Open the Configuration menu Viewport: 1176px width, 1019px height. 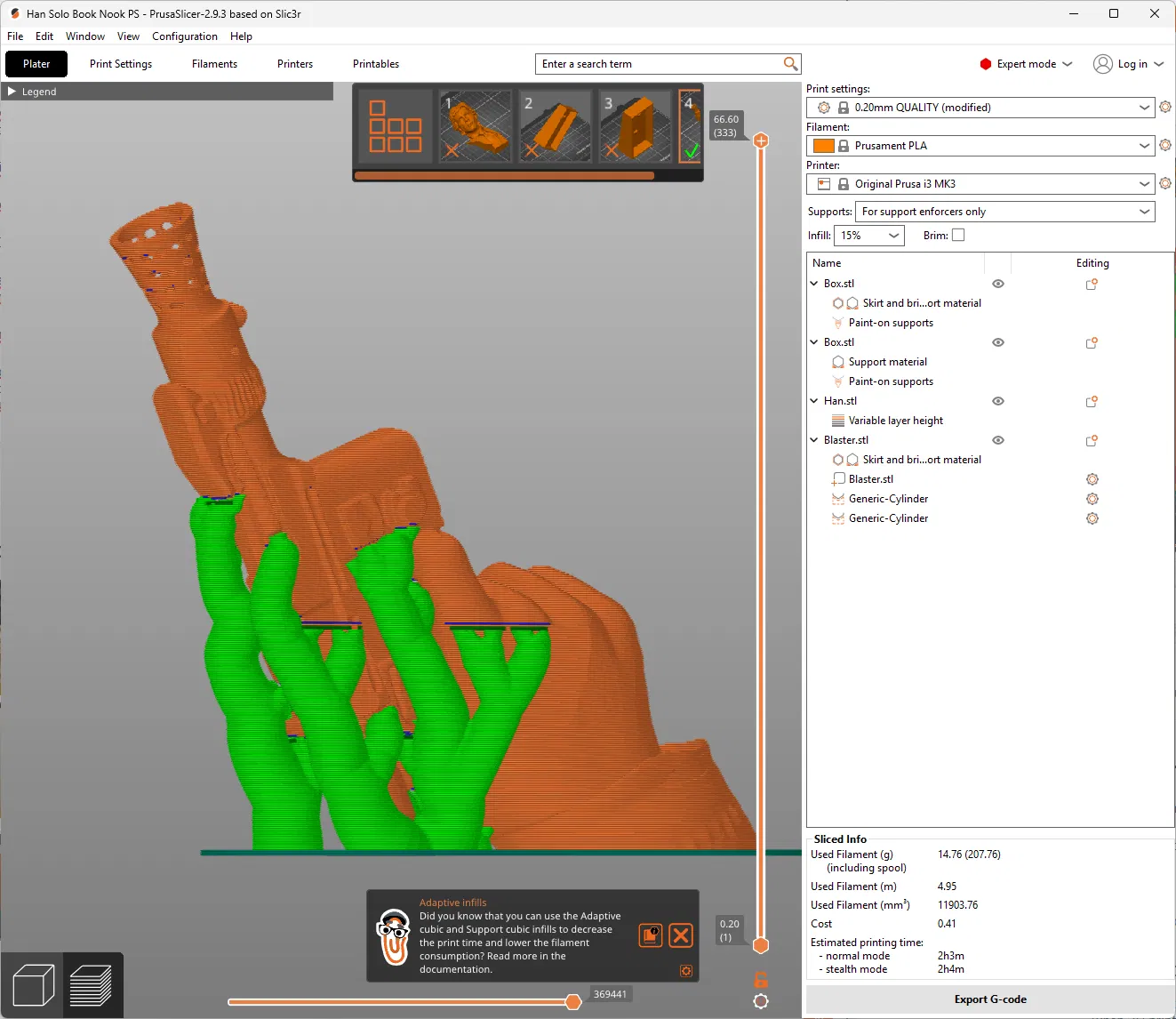click(185, 36)
